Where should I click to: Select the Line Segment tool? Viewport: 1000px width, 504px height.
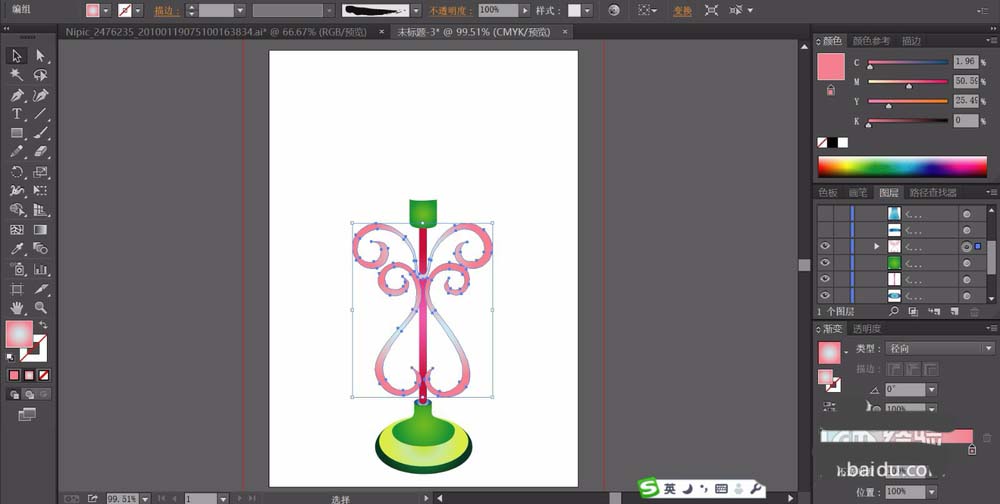[40, 114]
